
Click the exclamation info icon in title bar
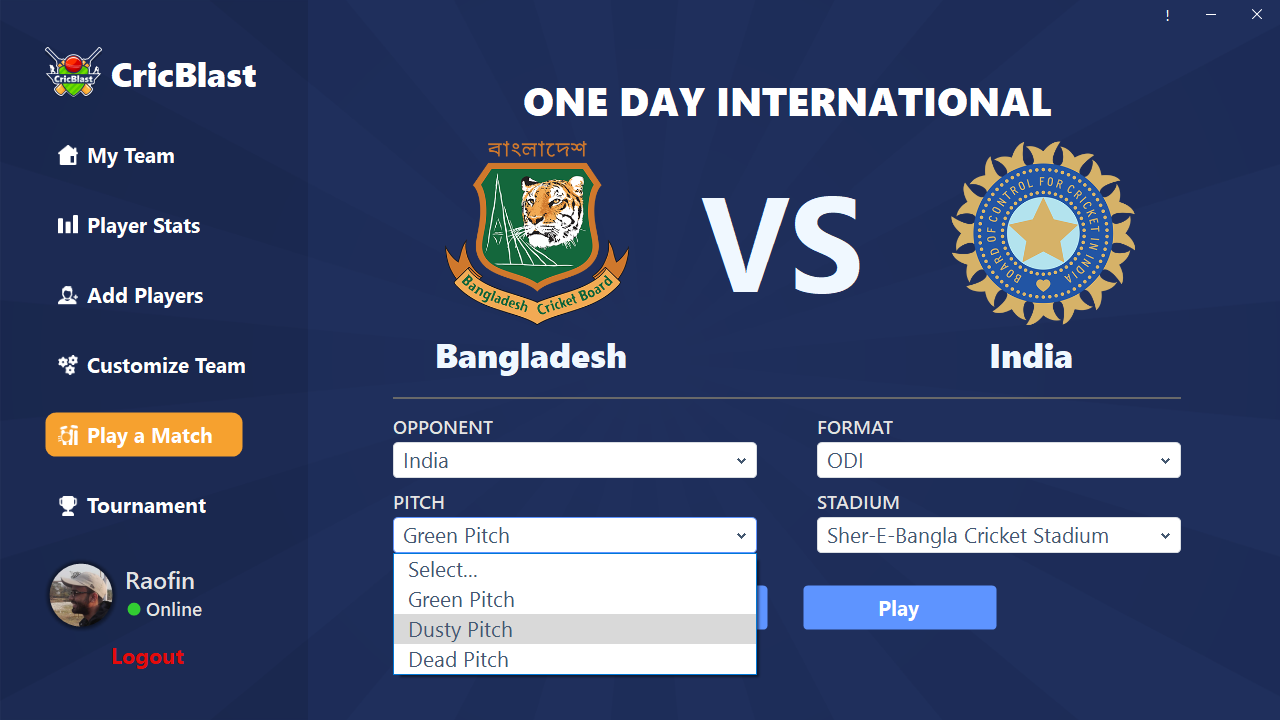tap(1167, 15)
